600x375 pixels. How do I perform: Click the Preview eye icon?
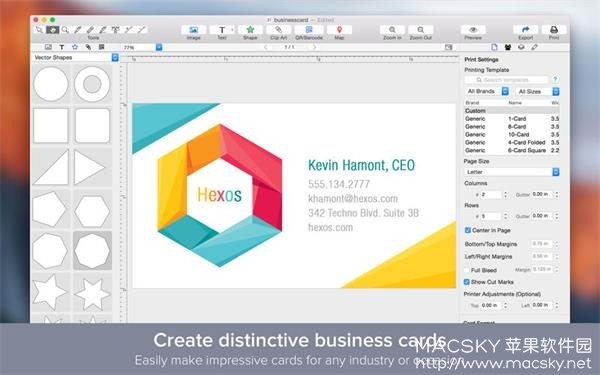point(473,30)
